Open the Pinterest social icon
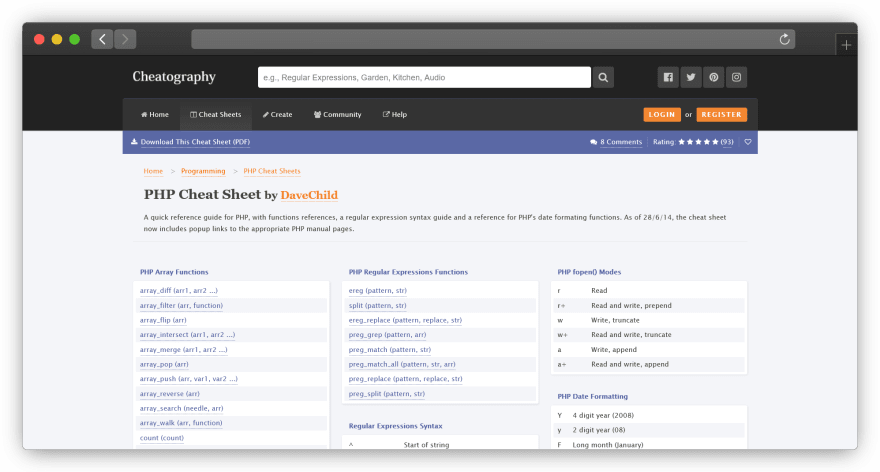 [x=713, y=77]
